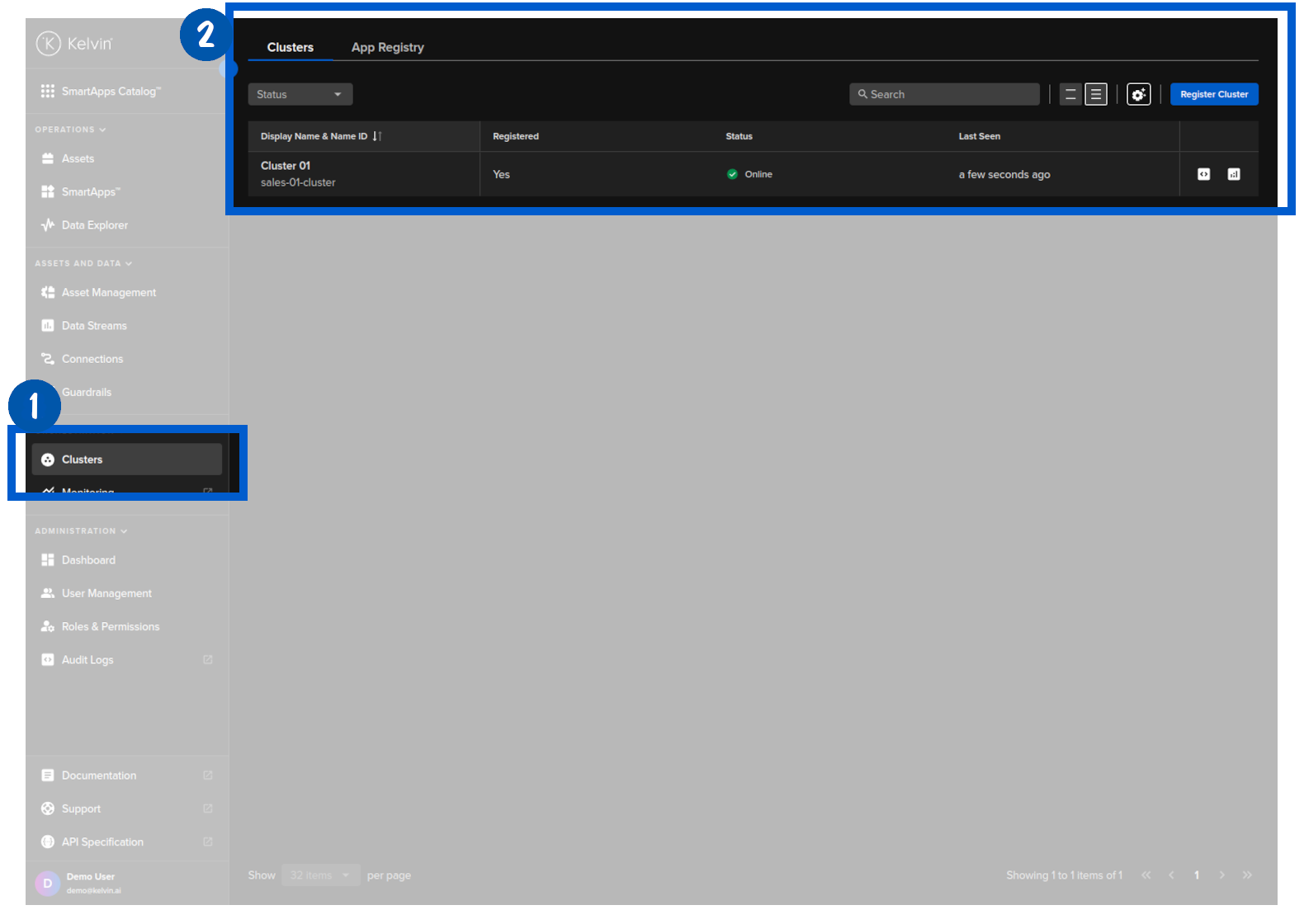Switch to comfortable row density view
Screen dimensions: 1304x924
point(1070,95)
